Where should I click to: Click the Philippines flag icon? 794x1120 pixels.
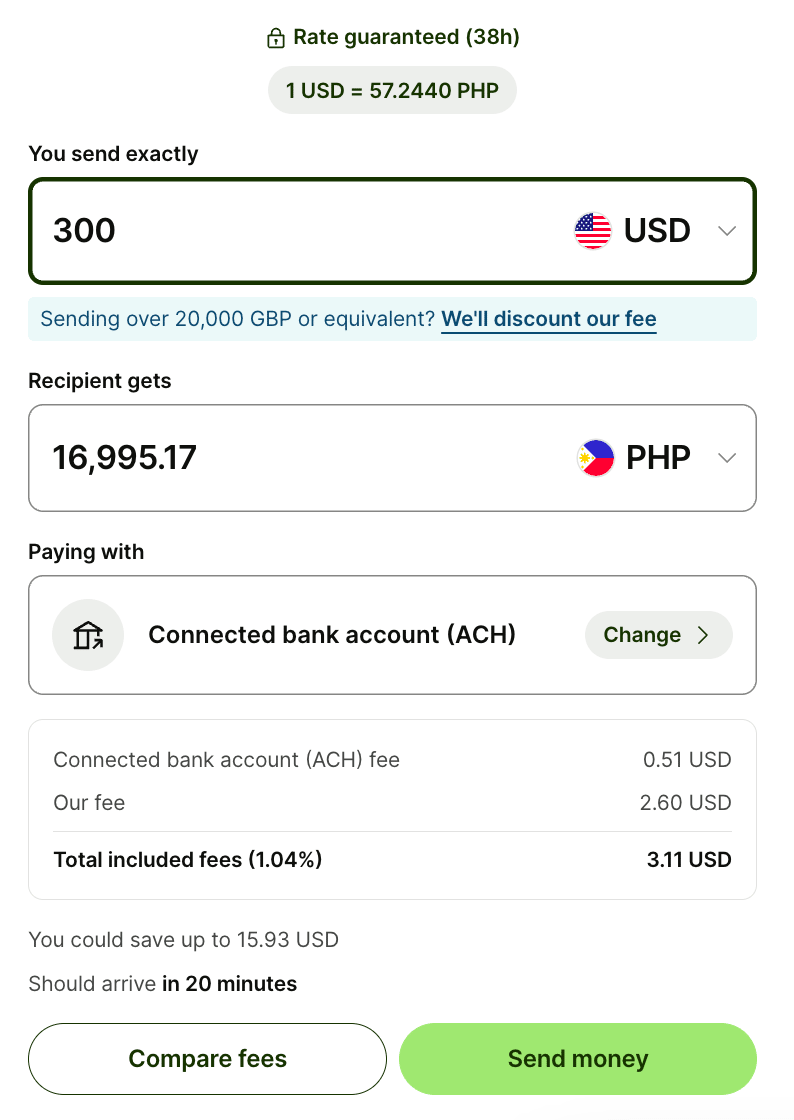[596, 458]
